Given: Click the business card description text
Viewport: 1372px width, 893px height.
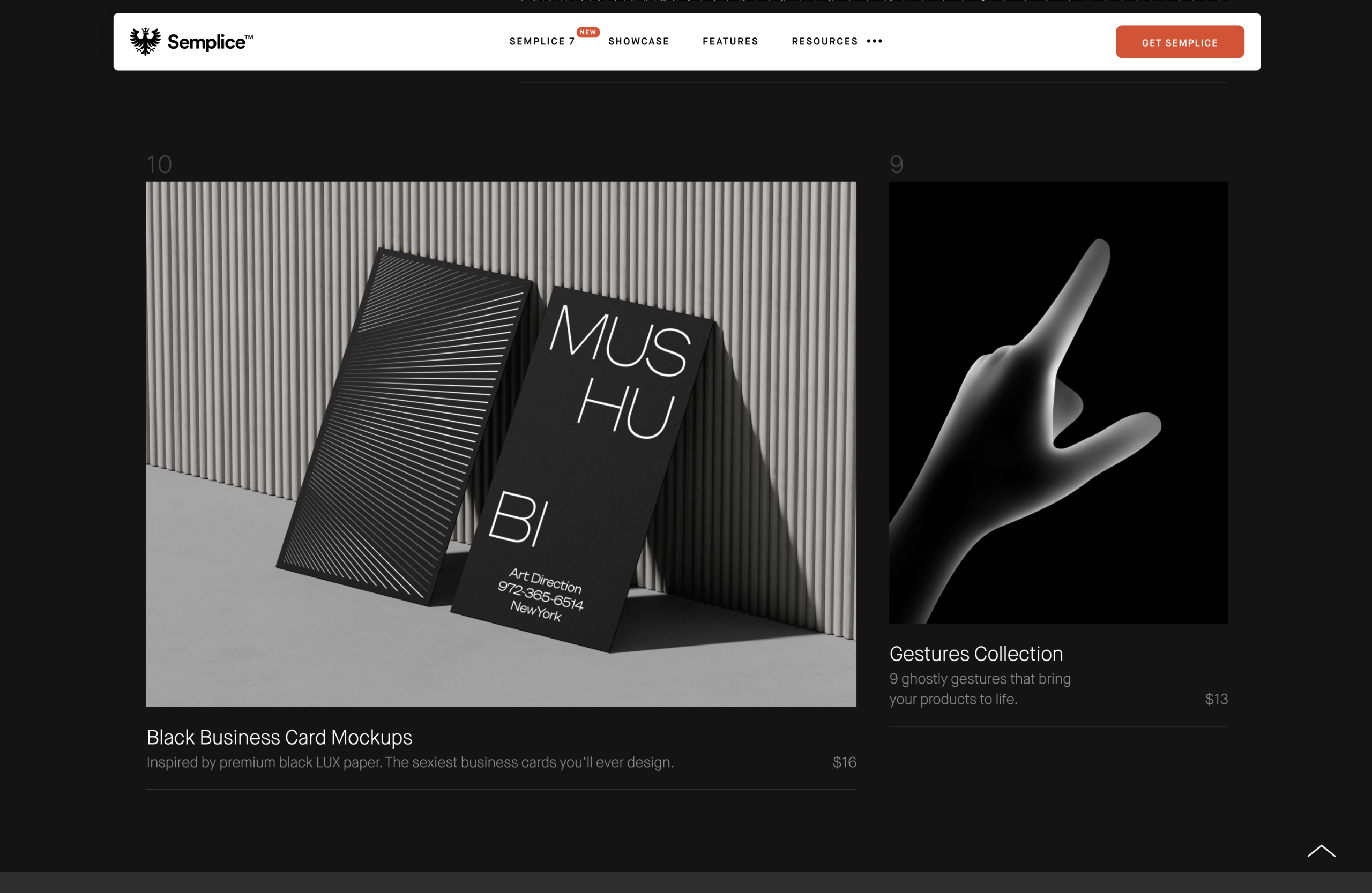Looking at the screenshot, I should tap(409, 762).
